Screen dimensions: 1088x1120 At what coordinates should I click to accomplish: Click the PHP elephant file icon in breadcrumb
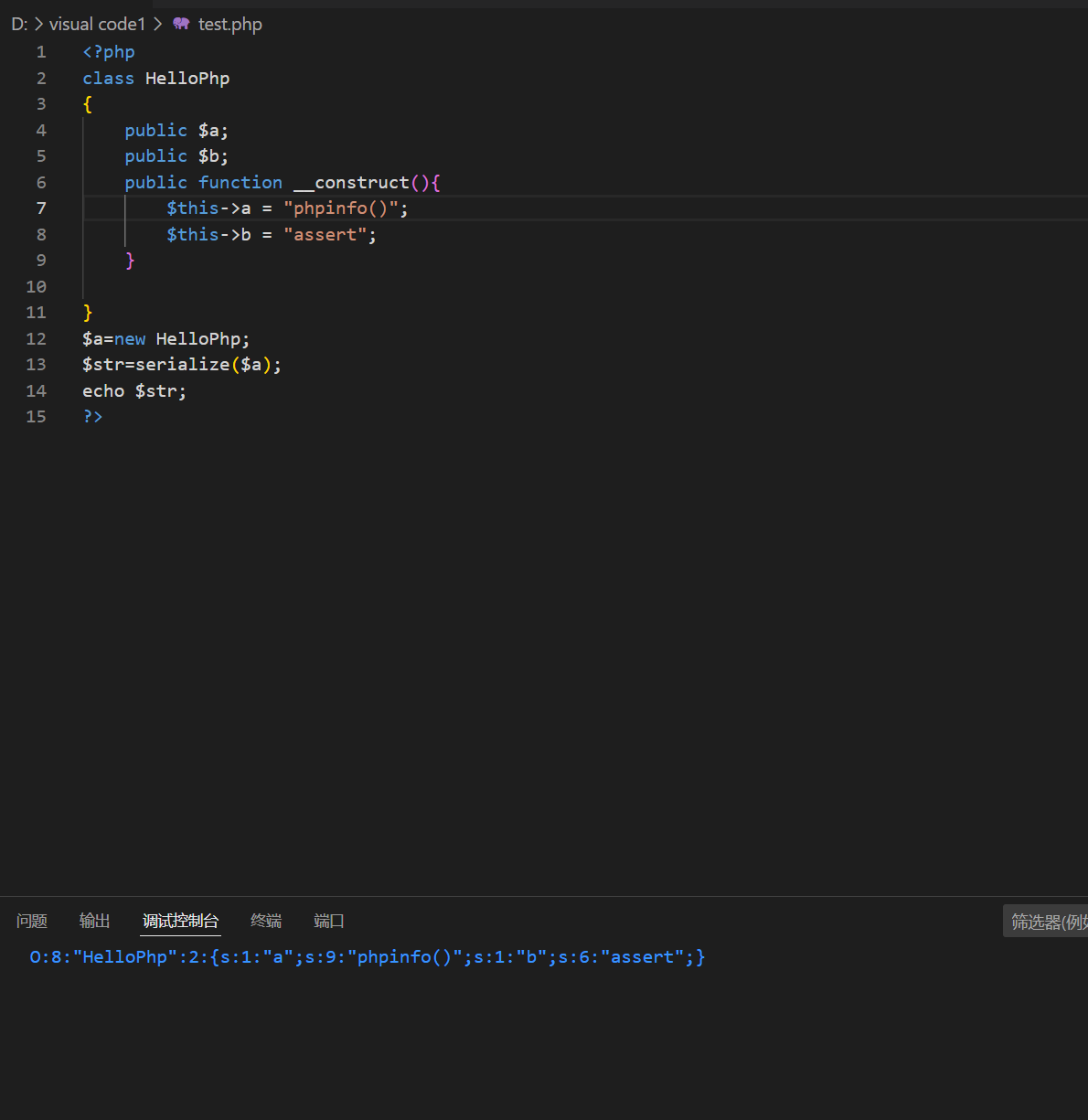pyautogui.click(x=181, y=24)
